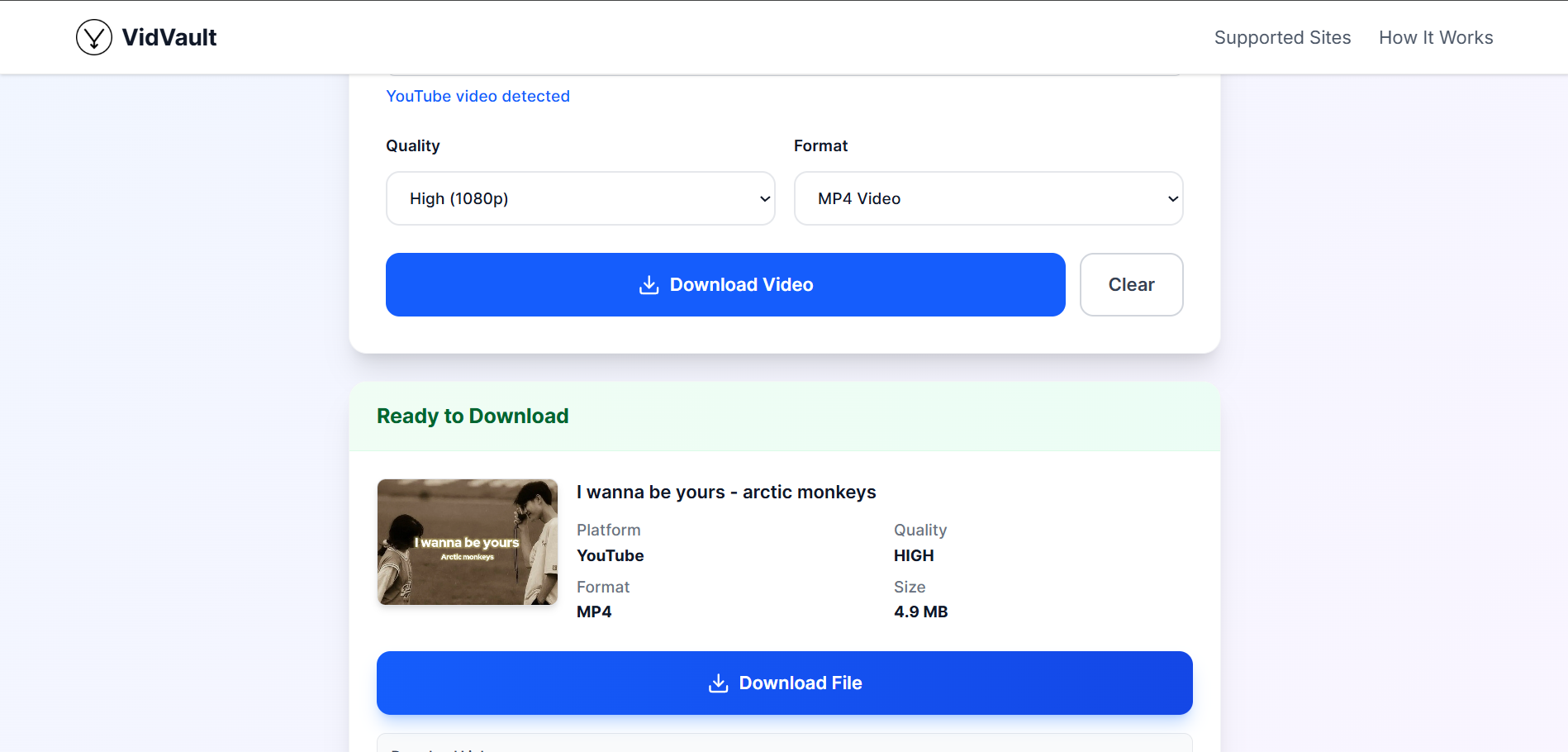Click the download icon on Download File
The image size is (1568, 752).
(719, 683)
